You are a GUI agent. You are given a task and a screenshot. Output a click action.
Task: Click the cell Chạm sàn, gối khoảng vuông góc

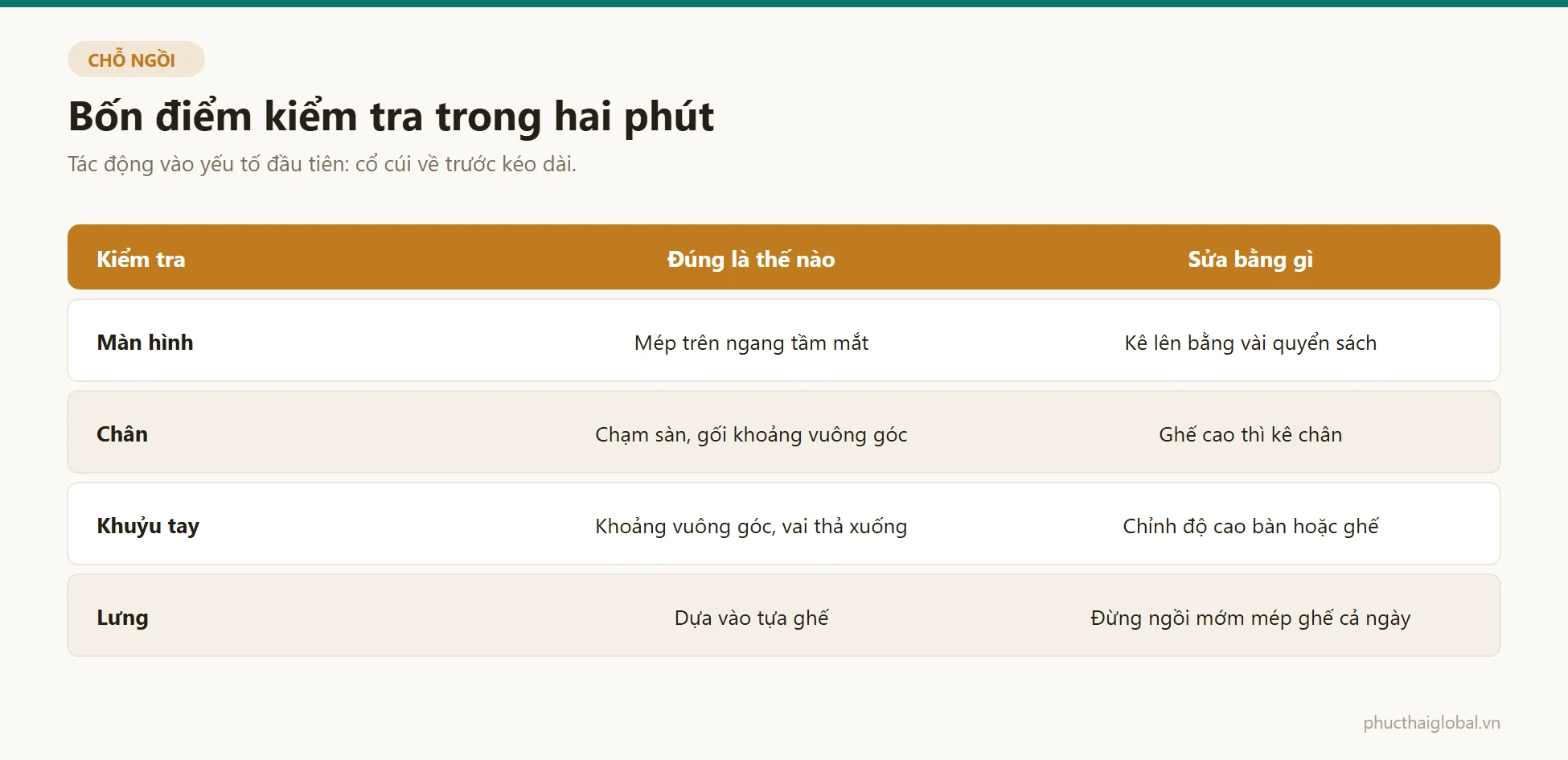tap(751, 434)
